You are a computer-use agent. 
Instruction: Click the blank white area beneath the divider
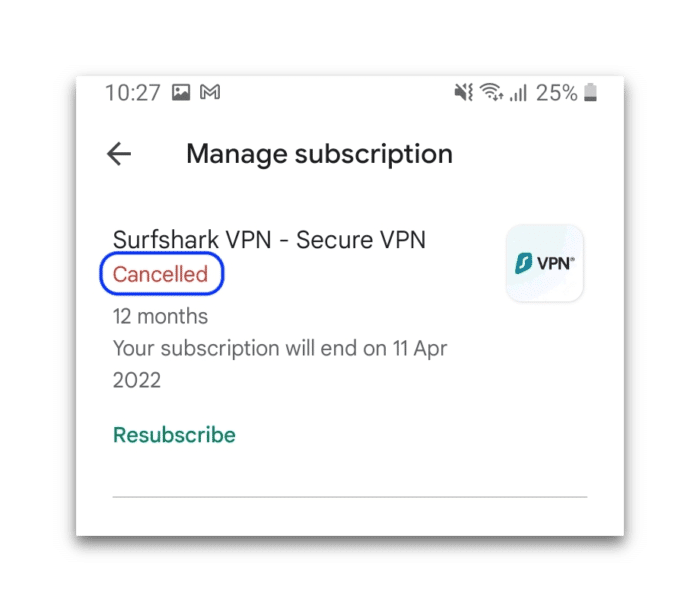[349, 517]
